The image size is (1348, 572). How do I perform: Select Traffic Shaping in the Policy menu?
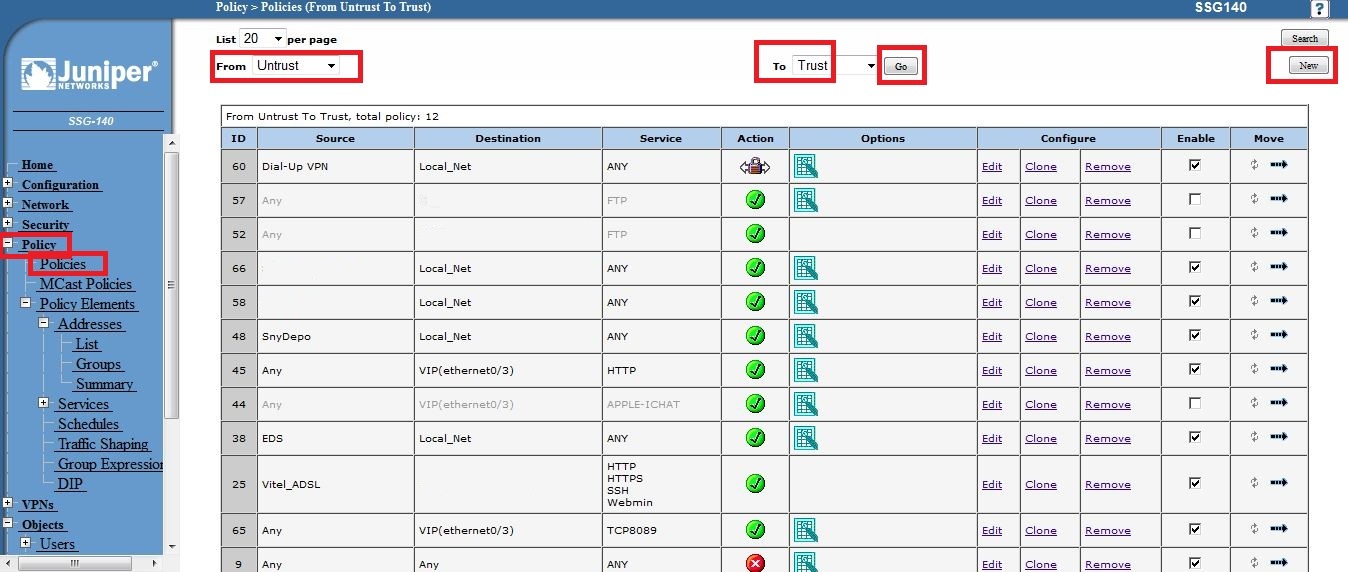103,444
